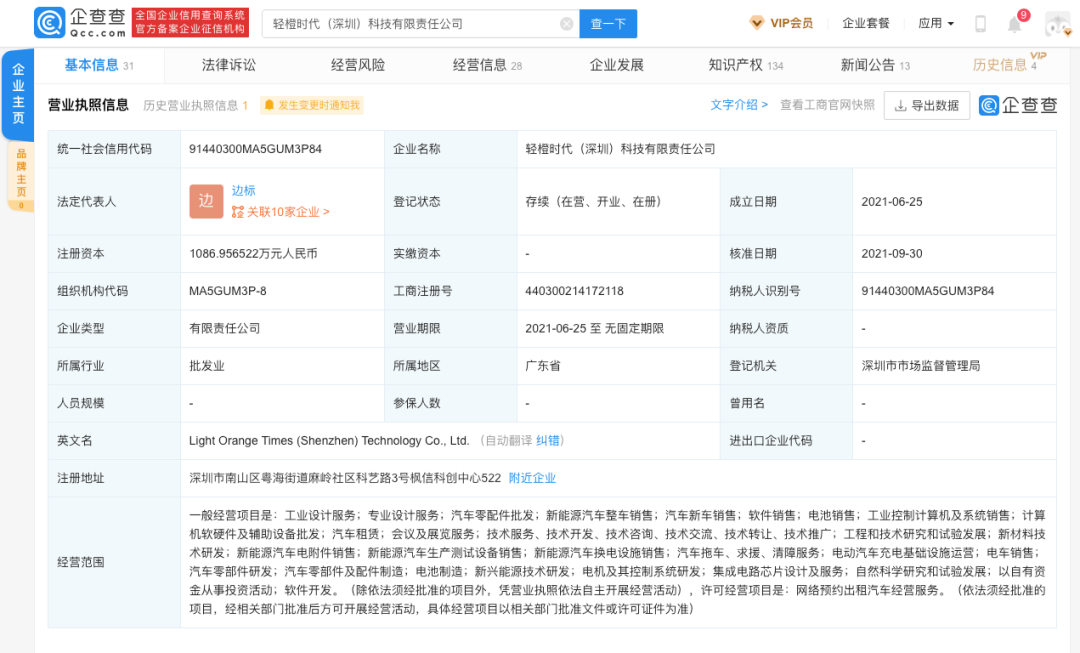1080x653 pixels.
Task: Click English name Light Orange Times text
Action: (329, 441)
